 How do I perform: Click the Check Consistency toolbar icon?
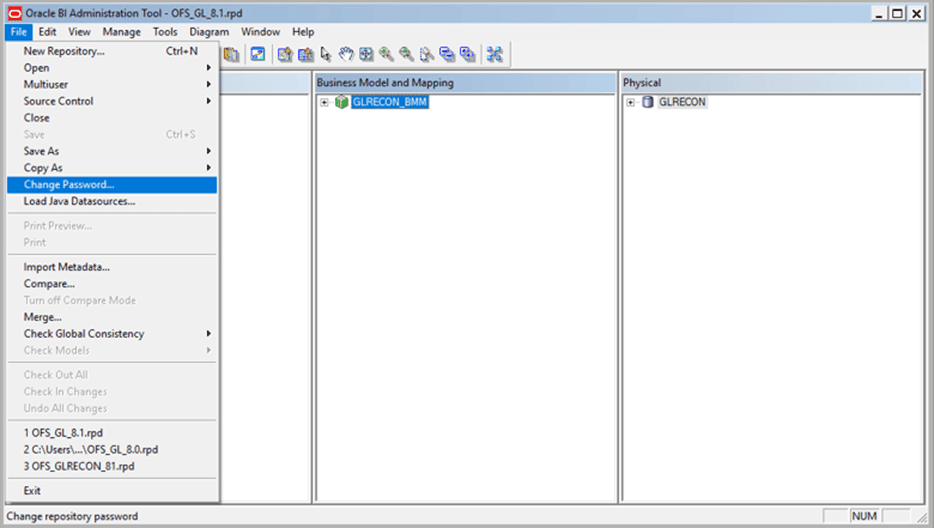pos(257,54)
